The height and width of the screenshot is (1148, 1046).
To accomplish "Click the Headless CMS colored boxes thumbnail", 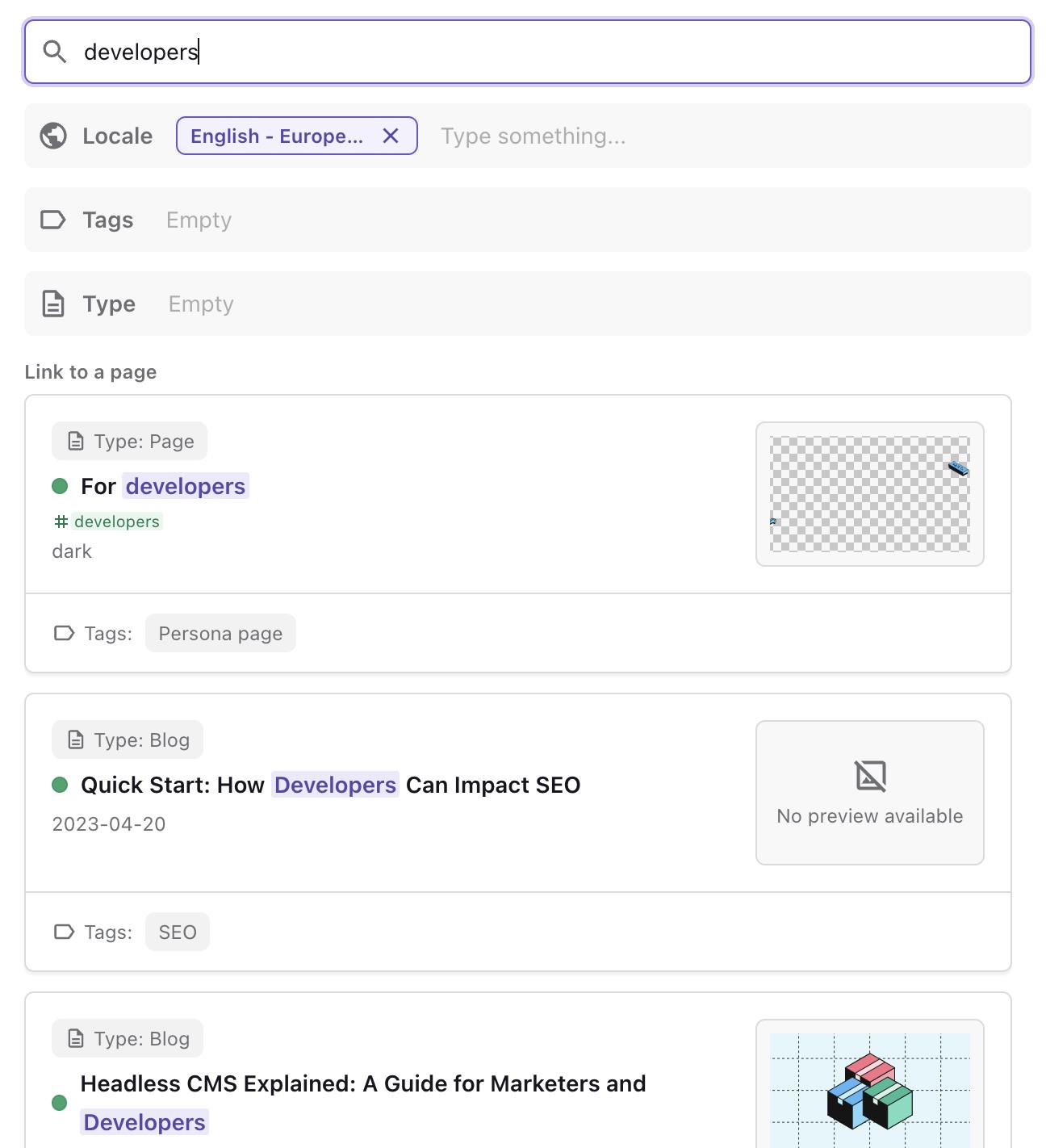I will (x=869, y=1090).
